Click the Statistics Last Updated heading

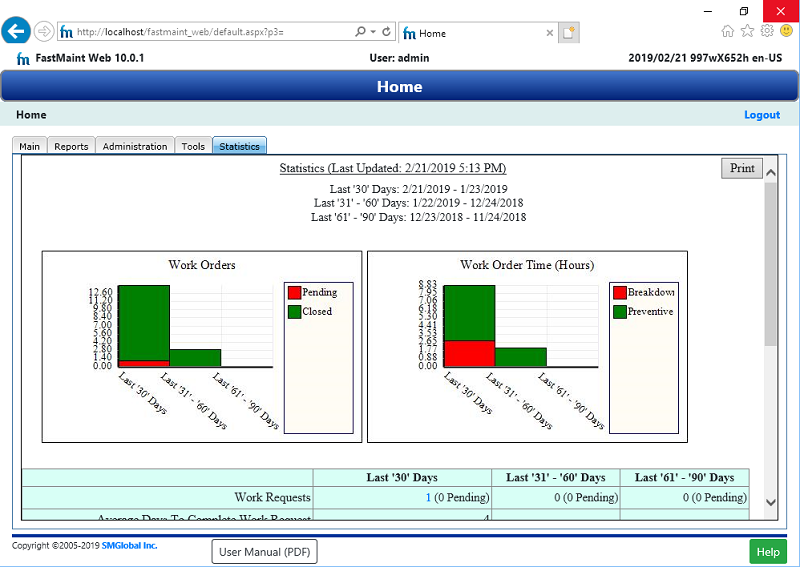(393, 168)
